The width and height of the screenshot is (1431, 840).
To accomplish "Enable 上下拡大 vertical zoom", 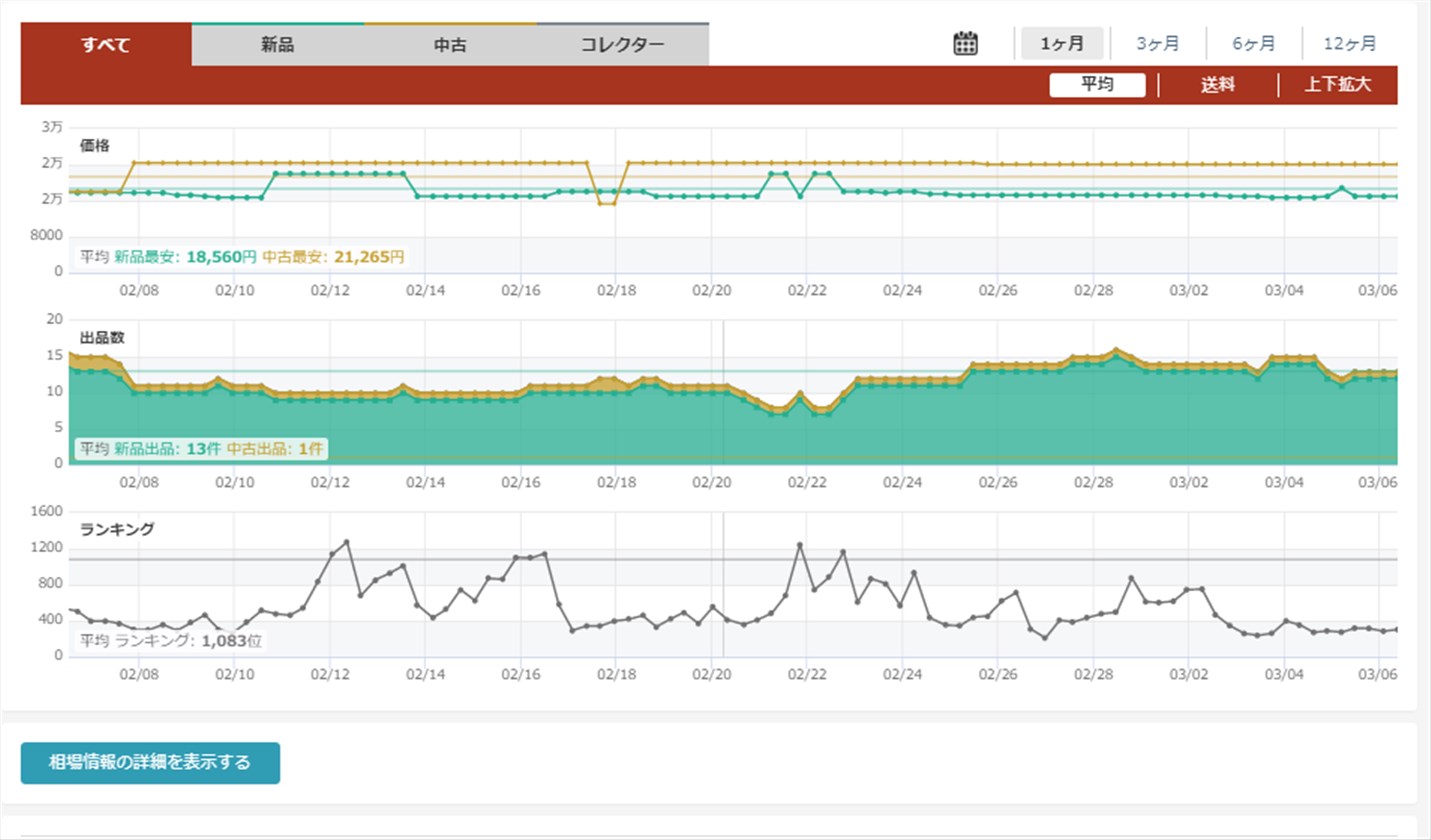I will coord(1337,85).
